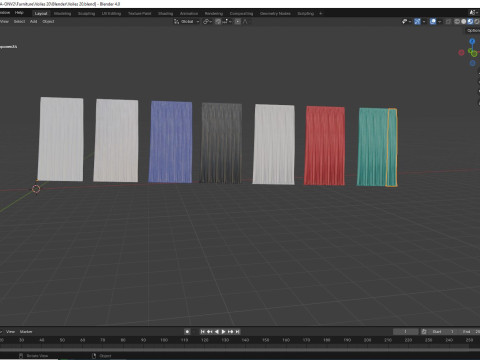480x360 pixels.
Task: Switch to the Sculpting workspace tab
Action: [x=86, y=14]
